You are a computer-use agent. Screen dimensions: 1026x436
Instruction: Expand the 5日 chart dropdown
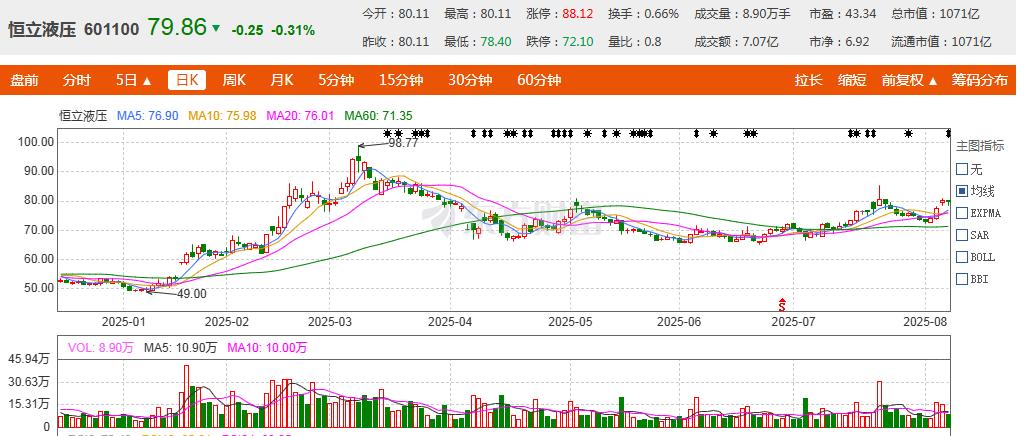point(133,81)
